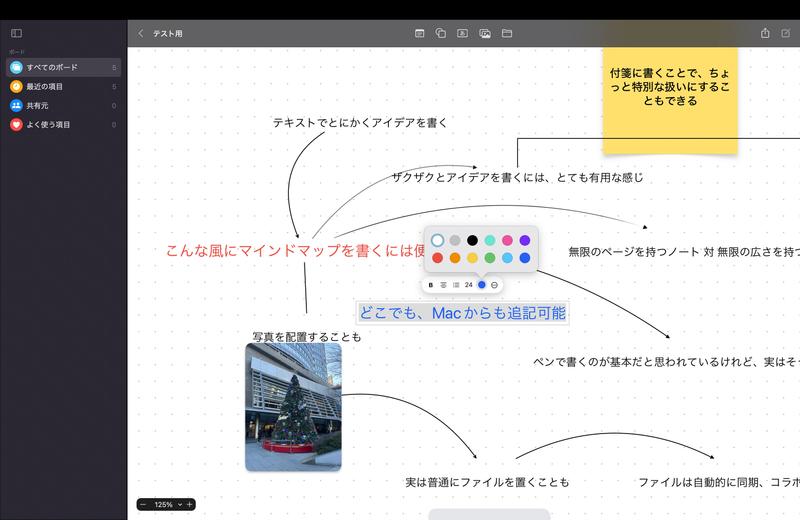
Task: Open the share board icon
Action: point(765,33)
